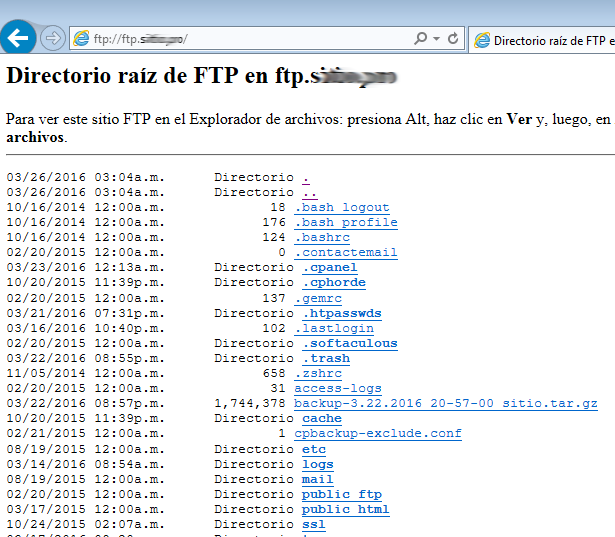Go to parent directory (..) link
This screenshot has width=615, height=537.
(310, 192)
